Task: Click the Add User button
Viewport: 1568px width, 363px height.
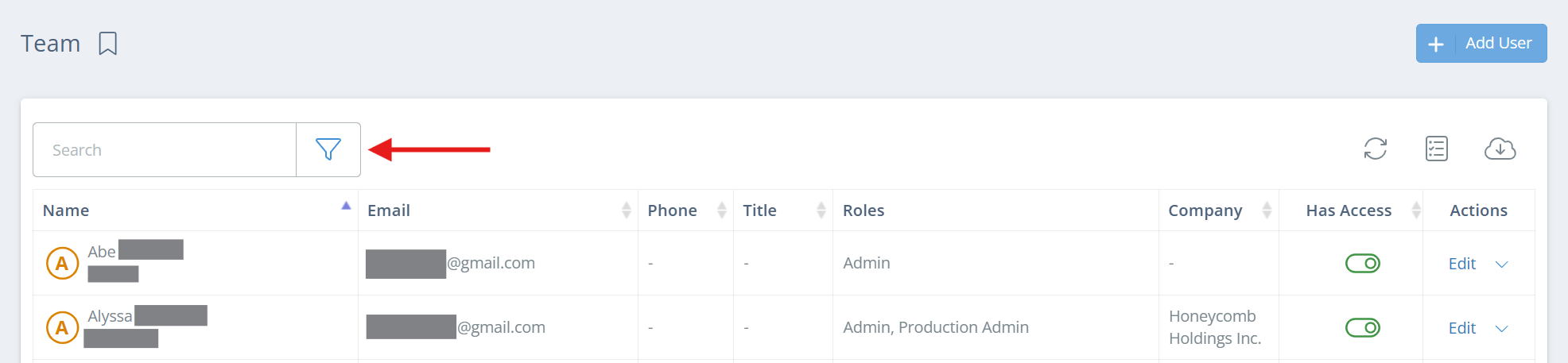Action: click(x=1481, y=44)
